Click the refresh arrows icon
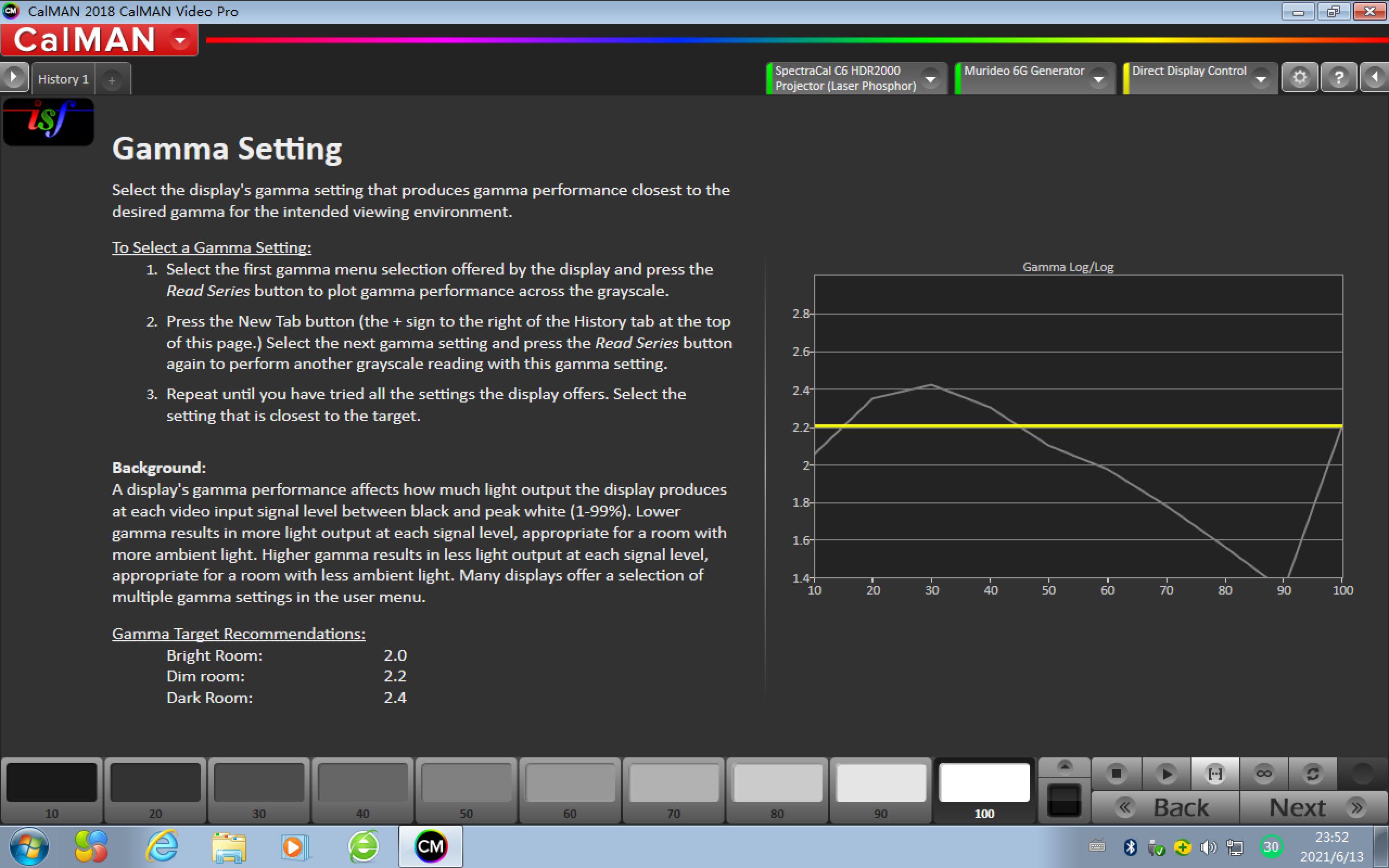Screen dimensions: 1389x868 tap(1312, 773)
